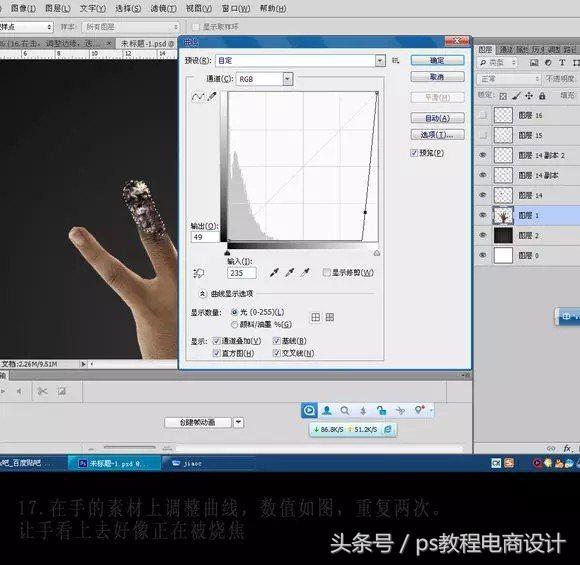Open the 帮助(H) menu
This screenshot has width=580, height=565.
point(273,8)
